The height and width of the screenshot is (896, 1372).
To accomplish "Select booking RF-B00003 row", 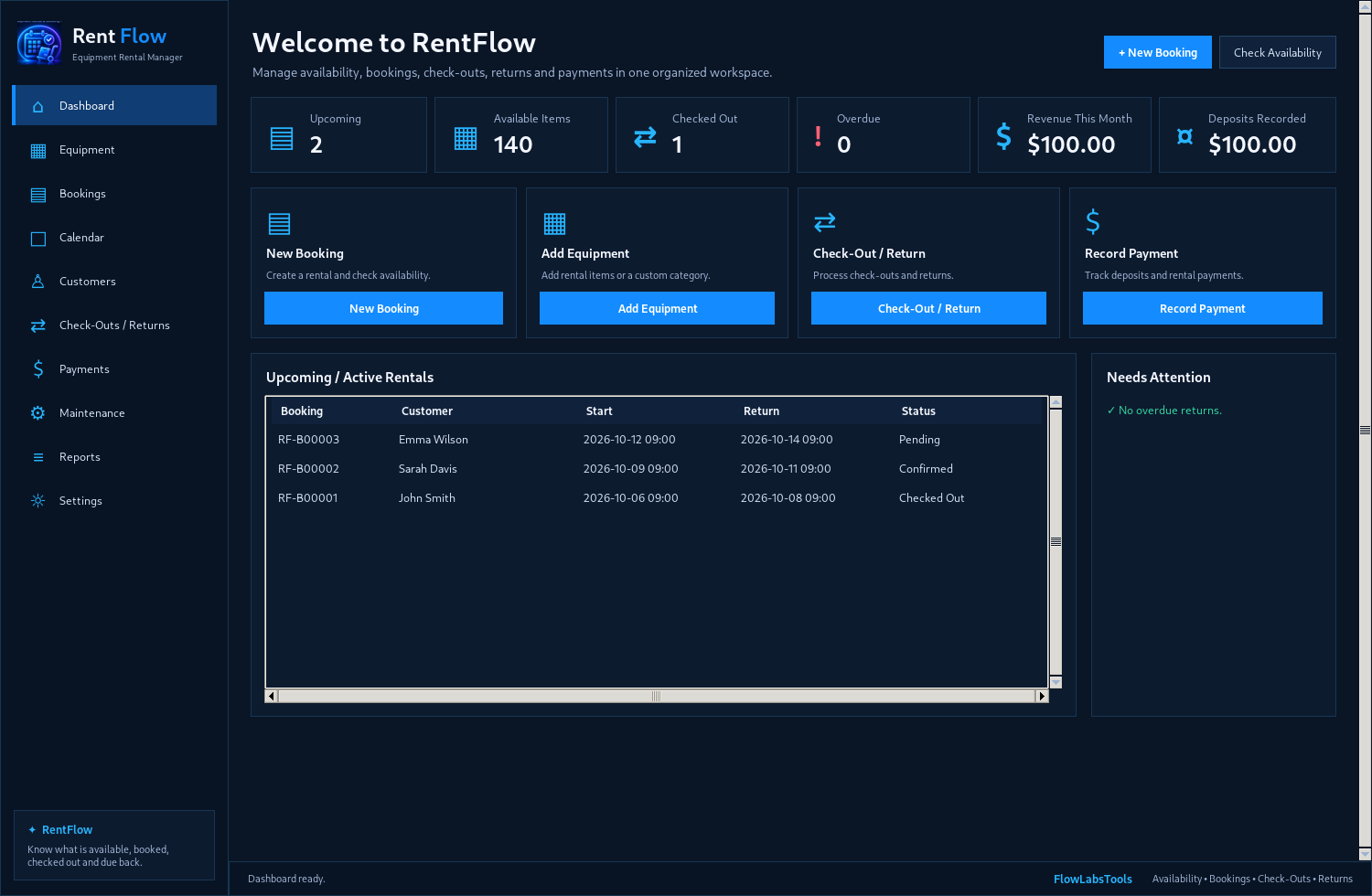I will pos(657,440).
